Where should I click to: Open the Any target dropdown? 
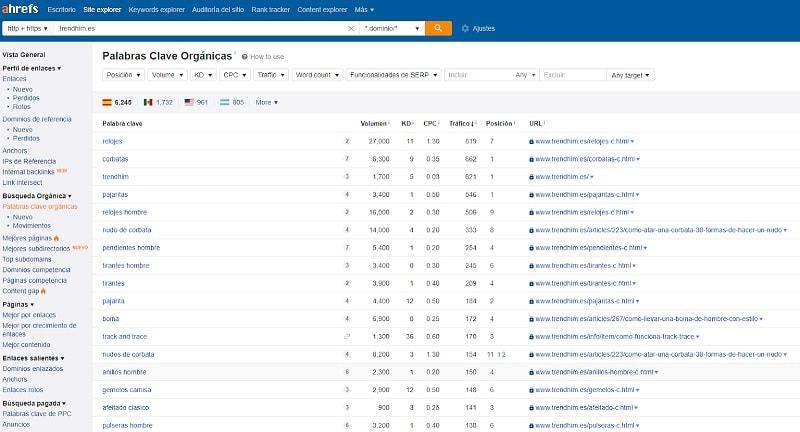[630, 75]
